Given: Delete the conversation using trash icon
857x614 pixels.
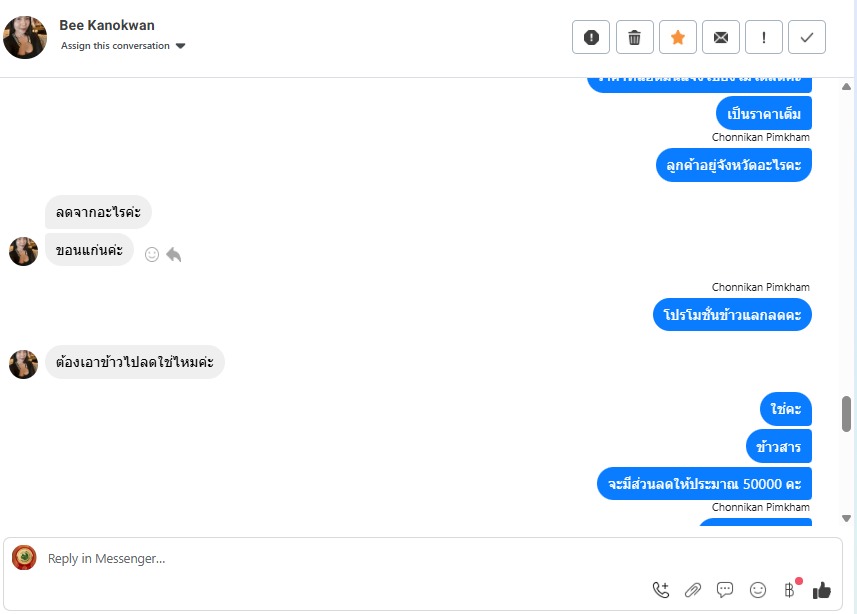Looking at the screenshot, I should pyautogui.click(x=635, y=37).
